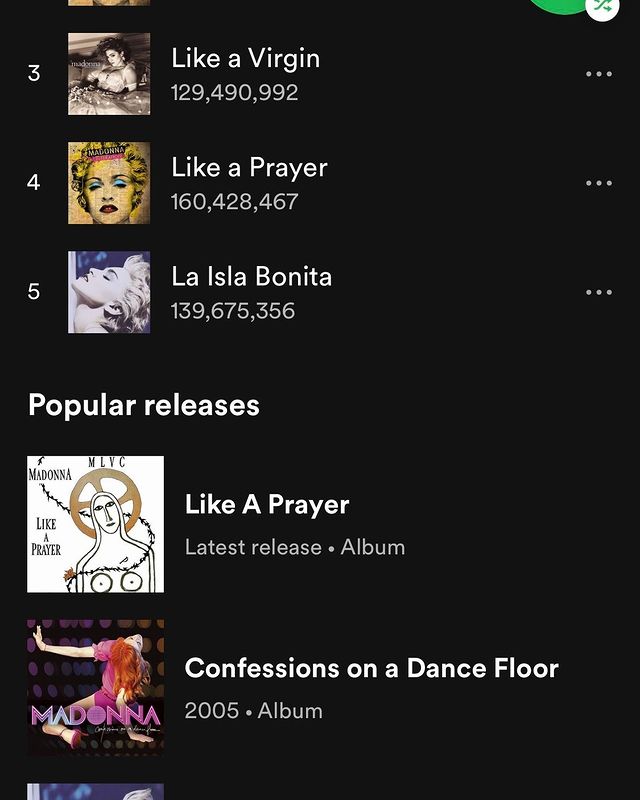The width and height of the screenshot is (640, 800).
Task: Show more options for La Isla Bonita
Action: click(598, 292)
